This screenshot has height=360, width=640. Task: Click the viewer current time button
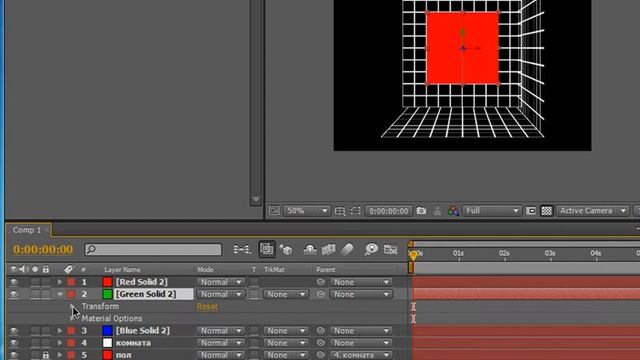pos(389,211)
